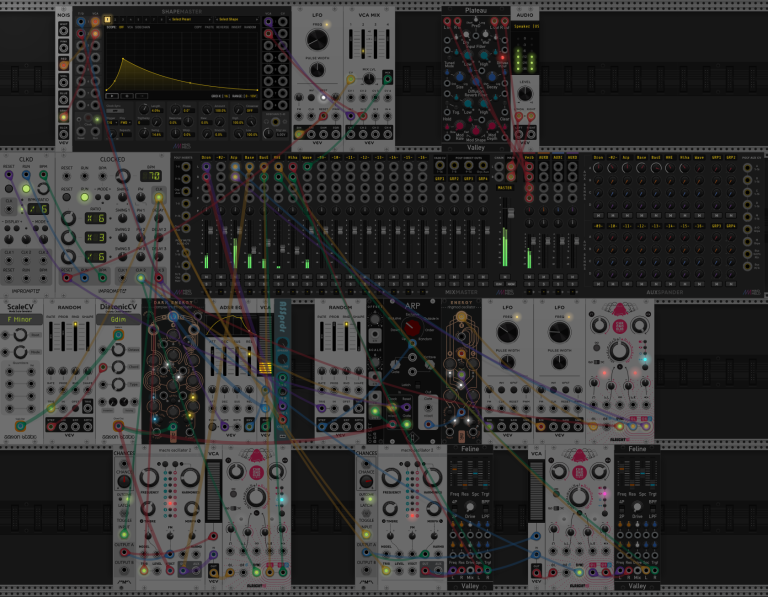Click the ShapeMaster COPY button

[x=198, y=27]
